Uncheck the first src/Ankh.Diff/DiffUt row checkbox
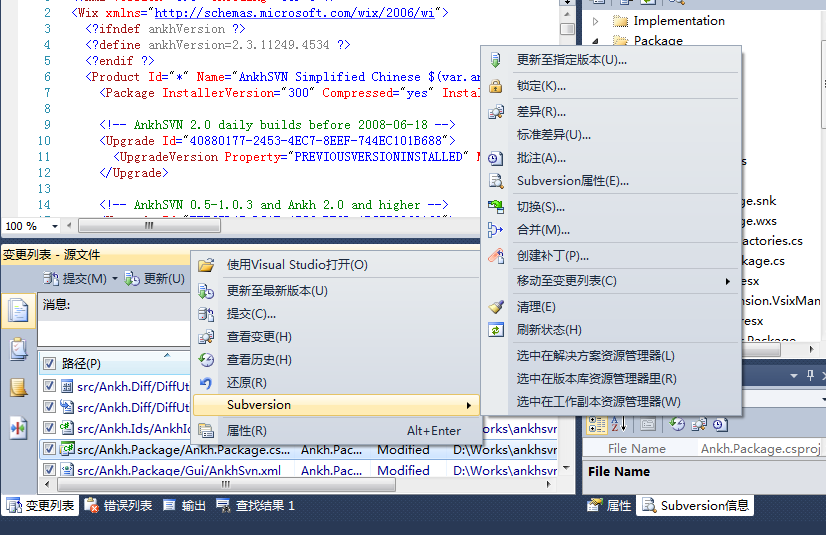Viewport: 826px width, 535px height. 50,386
